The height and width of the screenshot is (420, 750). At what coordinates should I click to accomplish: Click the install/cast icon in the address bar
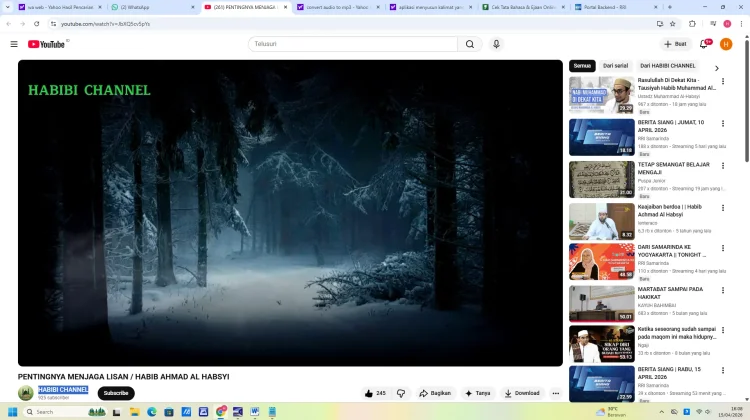[660, 23]
